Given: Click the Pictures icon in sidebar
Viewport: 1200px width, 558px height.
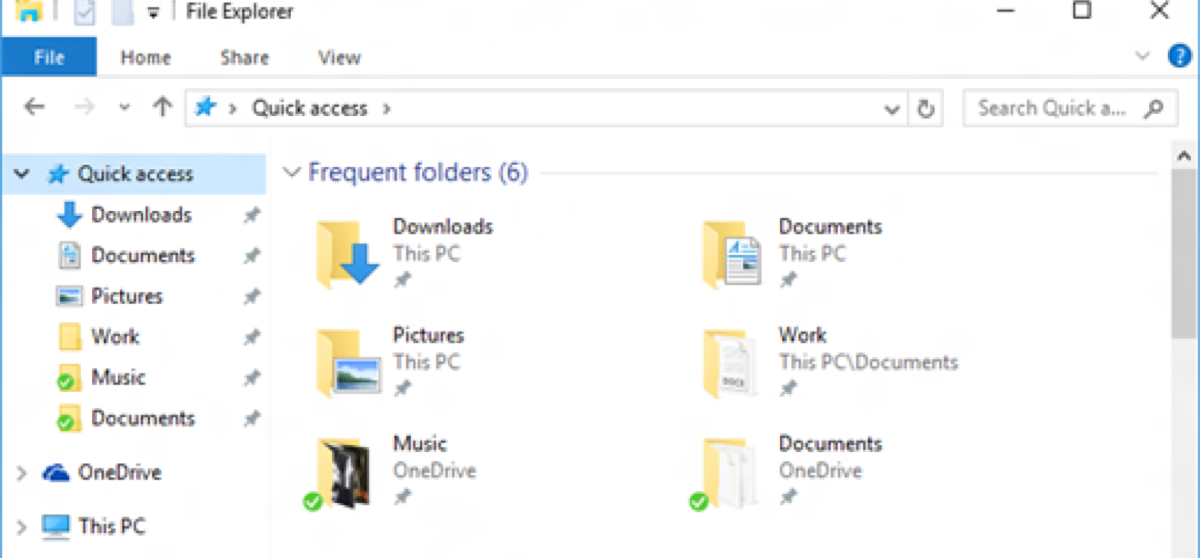Looking at the screenshot, I should [69, 296].
